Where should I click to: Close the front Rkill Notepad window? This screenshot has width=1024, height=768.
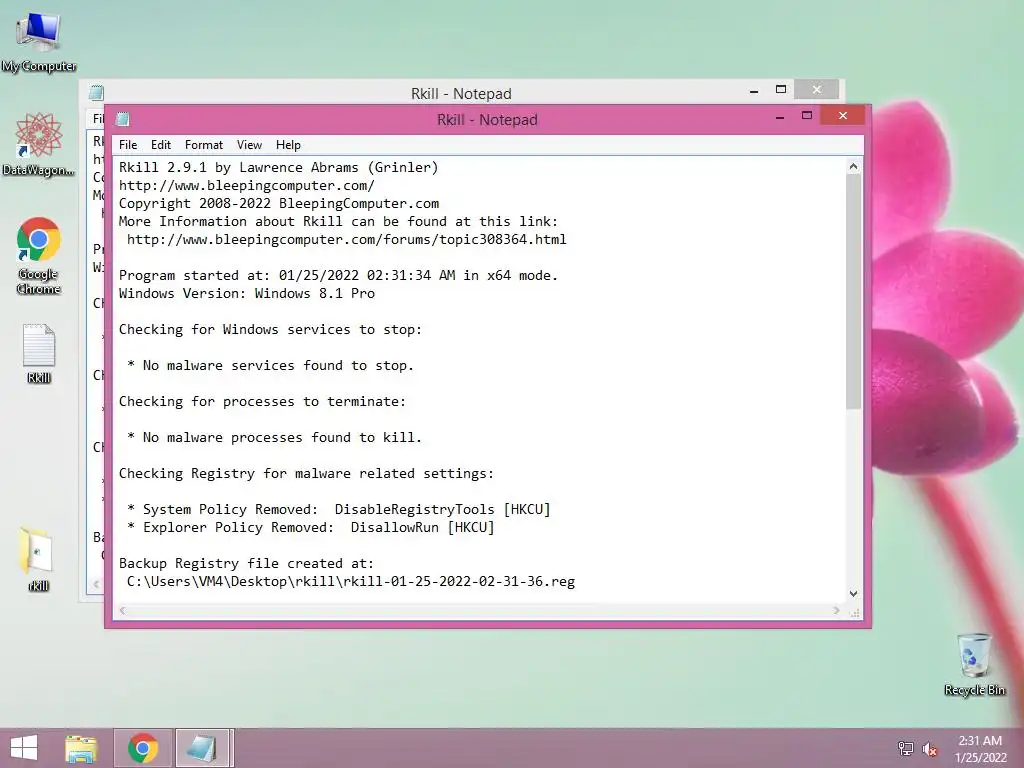point(842,116)
